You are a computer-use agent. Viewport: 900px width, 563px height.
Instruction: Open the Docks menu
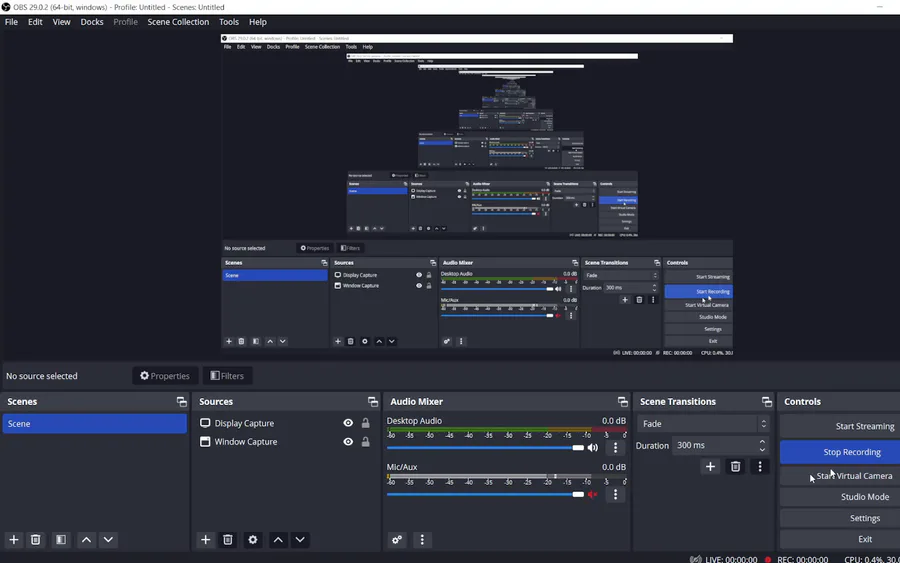(92, 22)
